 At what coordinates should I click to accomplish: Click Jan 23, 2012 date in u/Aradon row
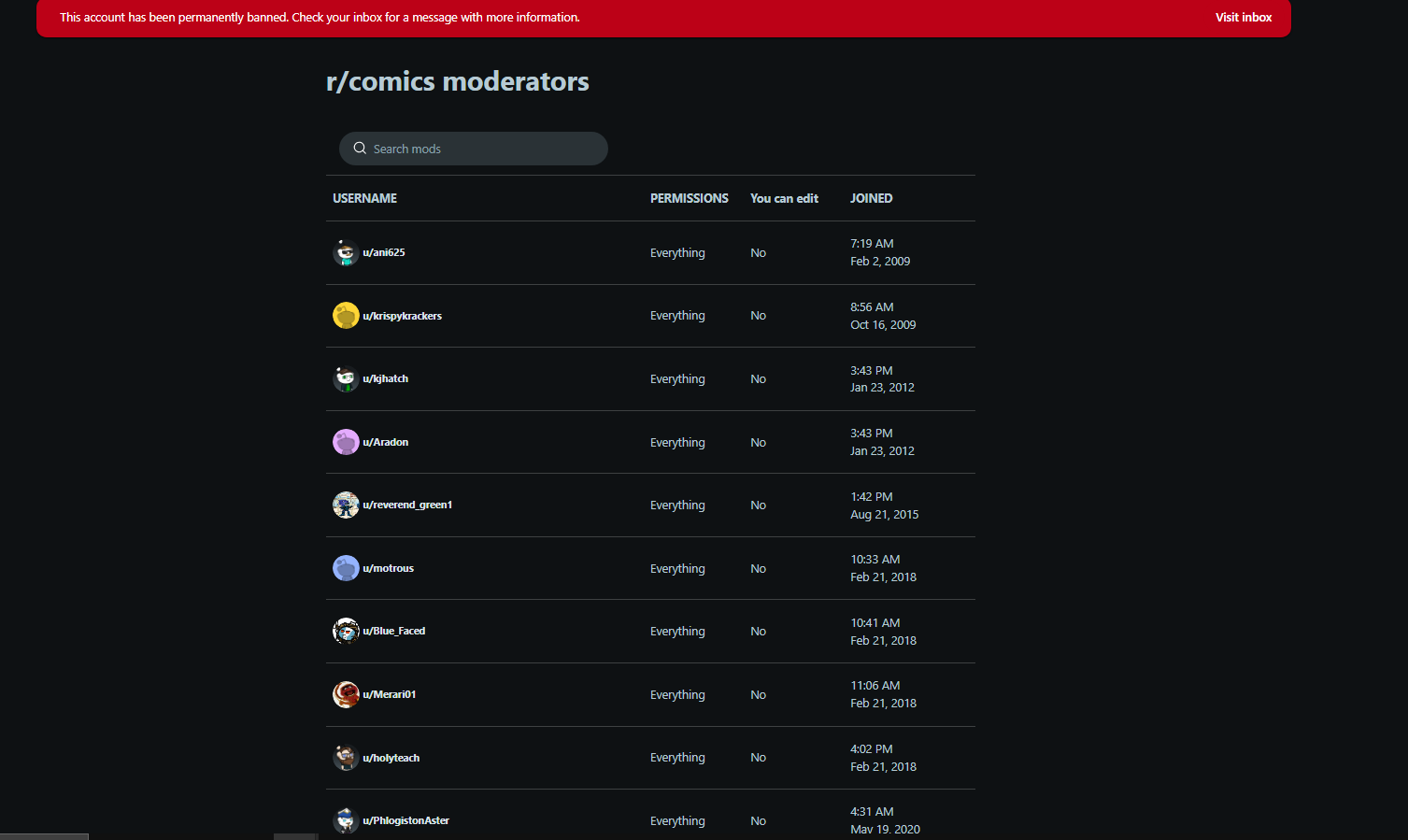point(882,451)
